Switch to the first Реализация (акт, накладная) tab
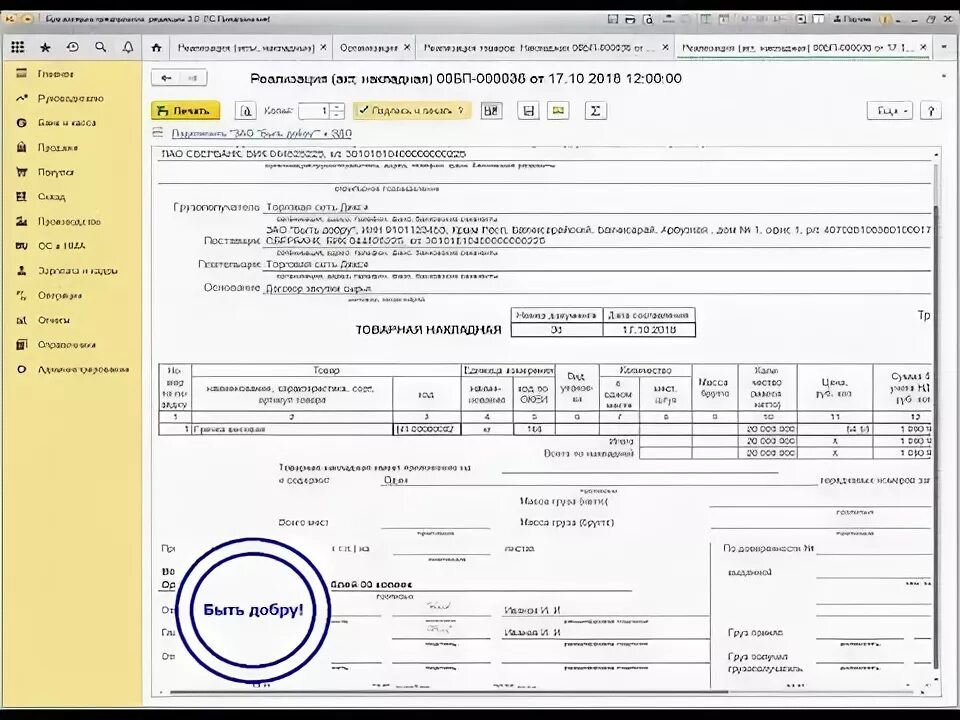This screenshot has height=720, width=960. pyautogui.click(x=246, y=47)
